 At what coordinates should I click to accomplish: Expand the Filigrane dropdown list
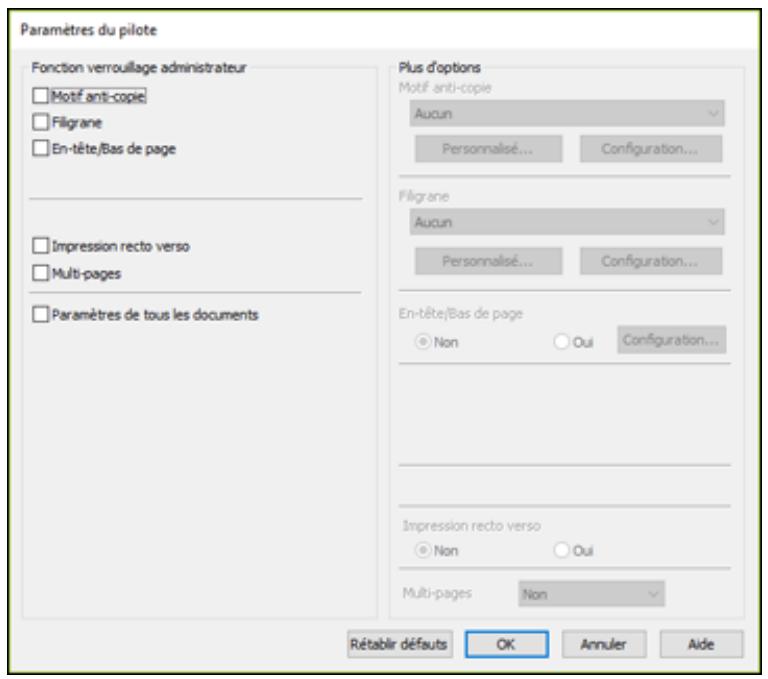click(x=567, y=220)
